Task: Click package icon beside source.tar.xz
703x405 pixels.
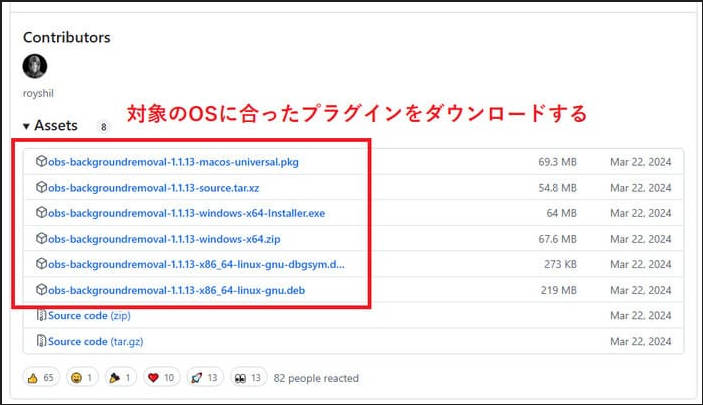Action: click(x=41, y=187)
